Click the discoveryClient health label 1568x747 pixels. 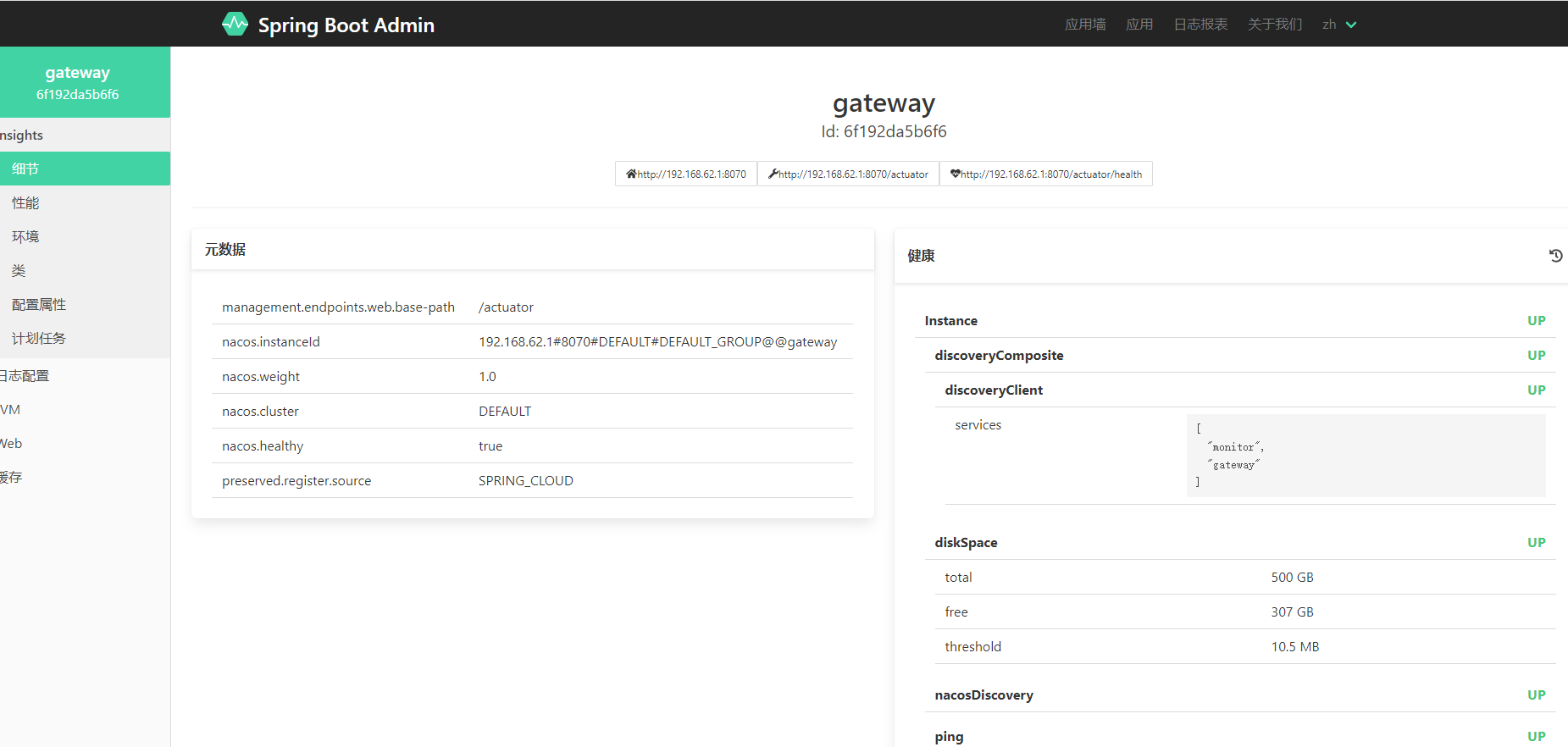(x=994, y=390)
